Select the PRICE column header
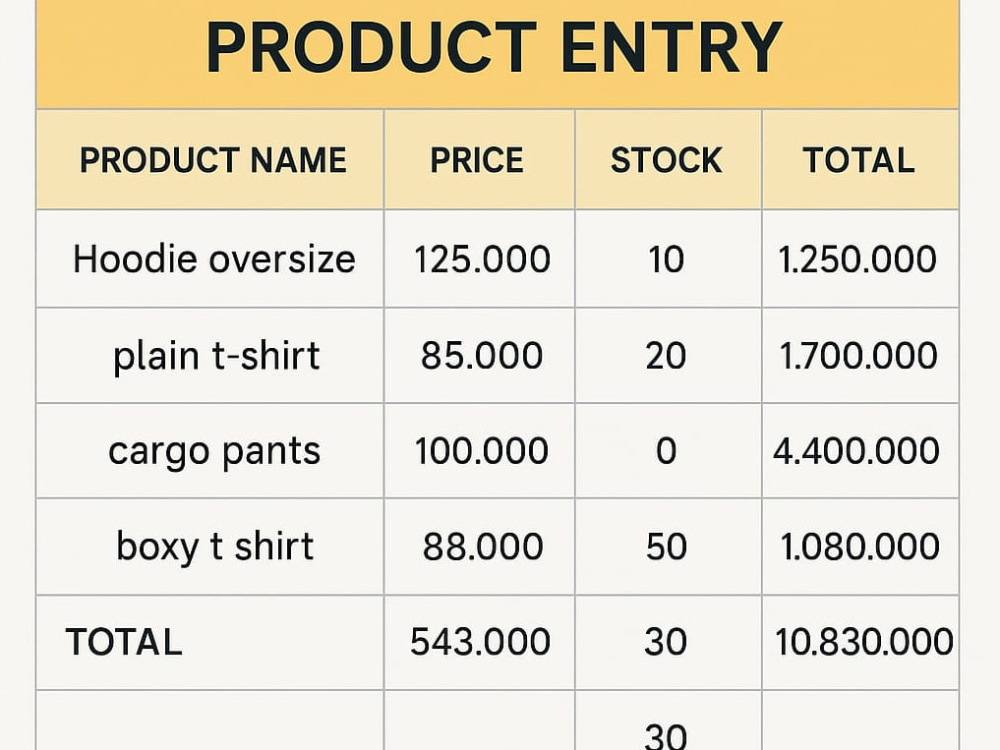1000x750 pixels. point(479,159)
